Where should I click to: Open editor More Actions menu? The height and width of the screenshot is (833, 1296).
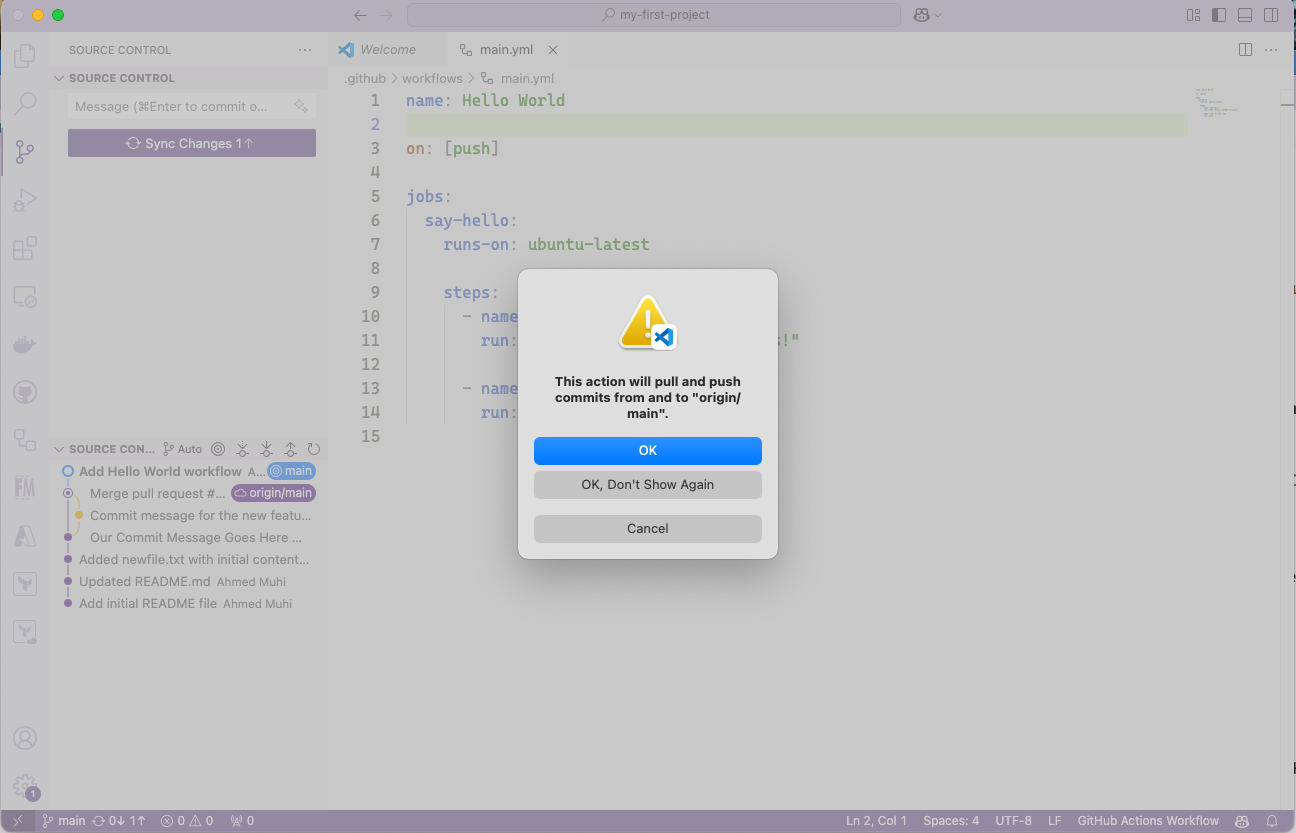coord(1272,50)
